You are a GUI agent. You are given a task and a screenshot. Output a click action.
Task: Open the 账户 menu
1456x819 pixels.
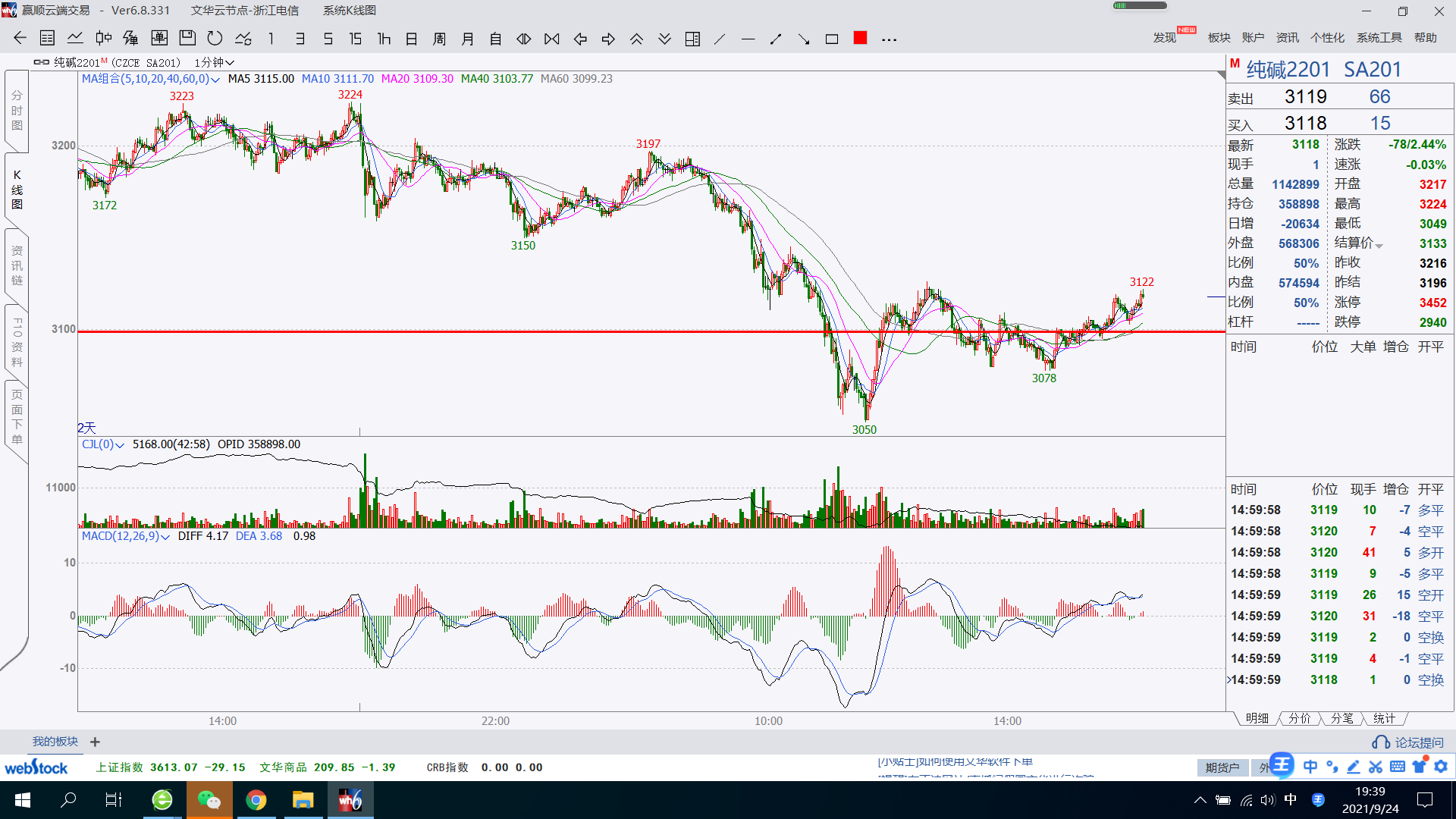coord(1253,37)
